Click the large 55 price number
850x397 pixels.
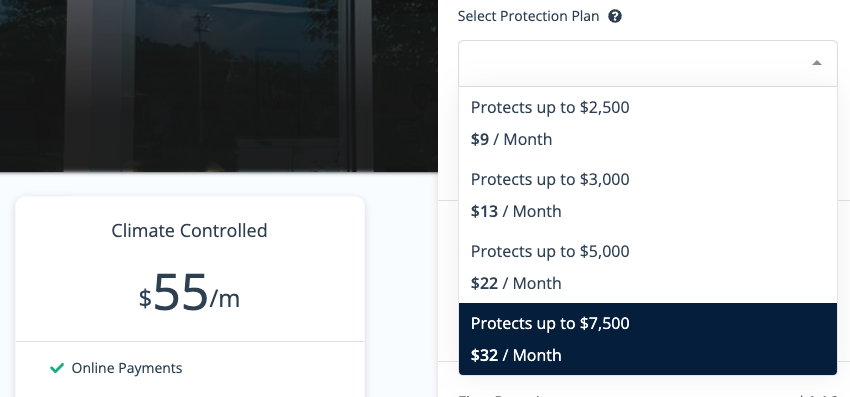click(x=181, y=292)
